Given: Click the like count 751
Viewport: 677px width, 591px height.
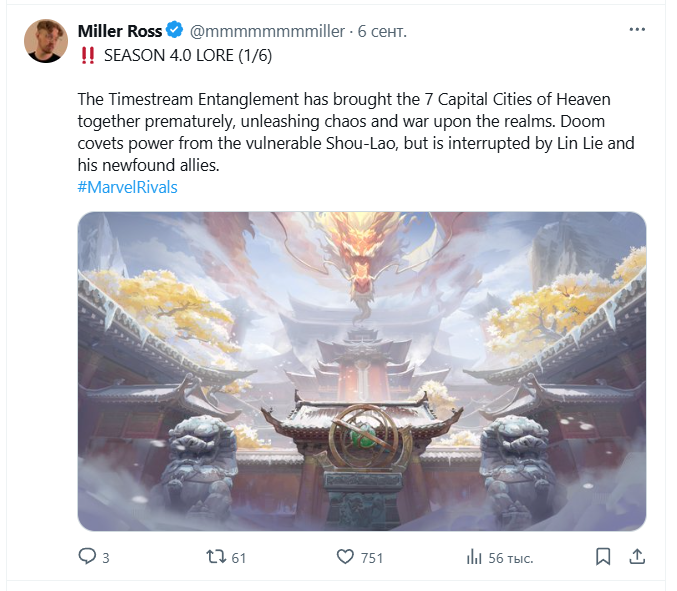Looking at the screenshot, I should pyautogui.click(x=372, y=558).
